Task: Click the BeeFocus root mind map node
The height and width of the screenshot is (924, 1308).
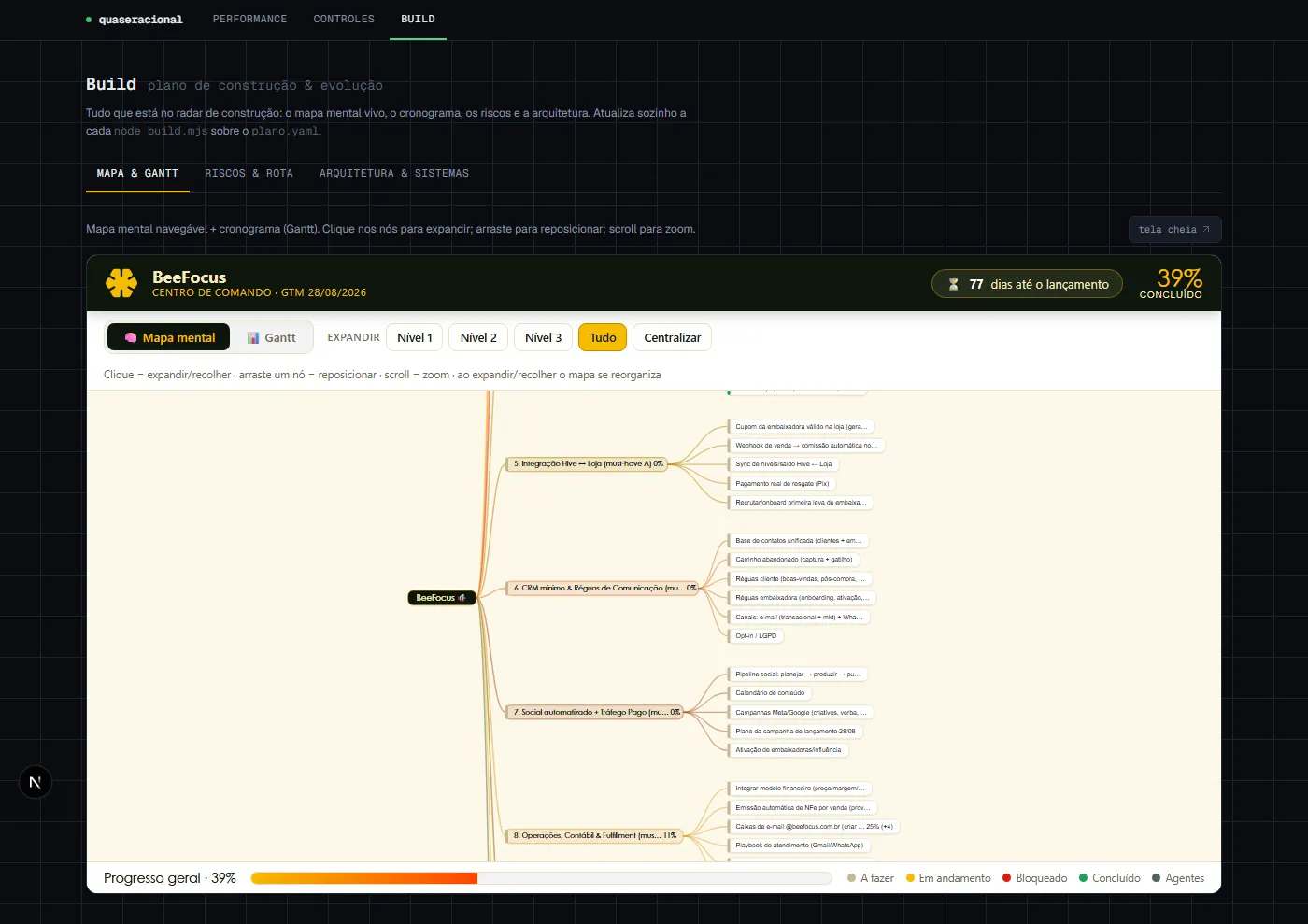Action: pos(442,598)
